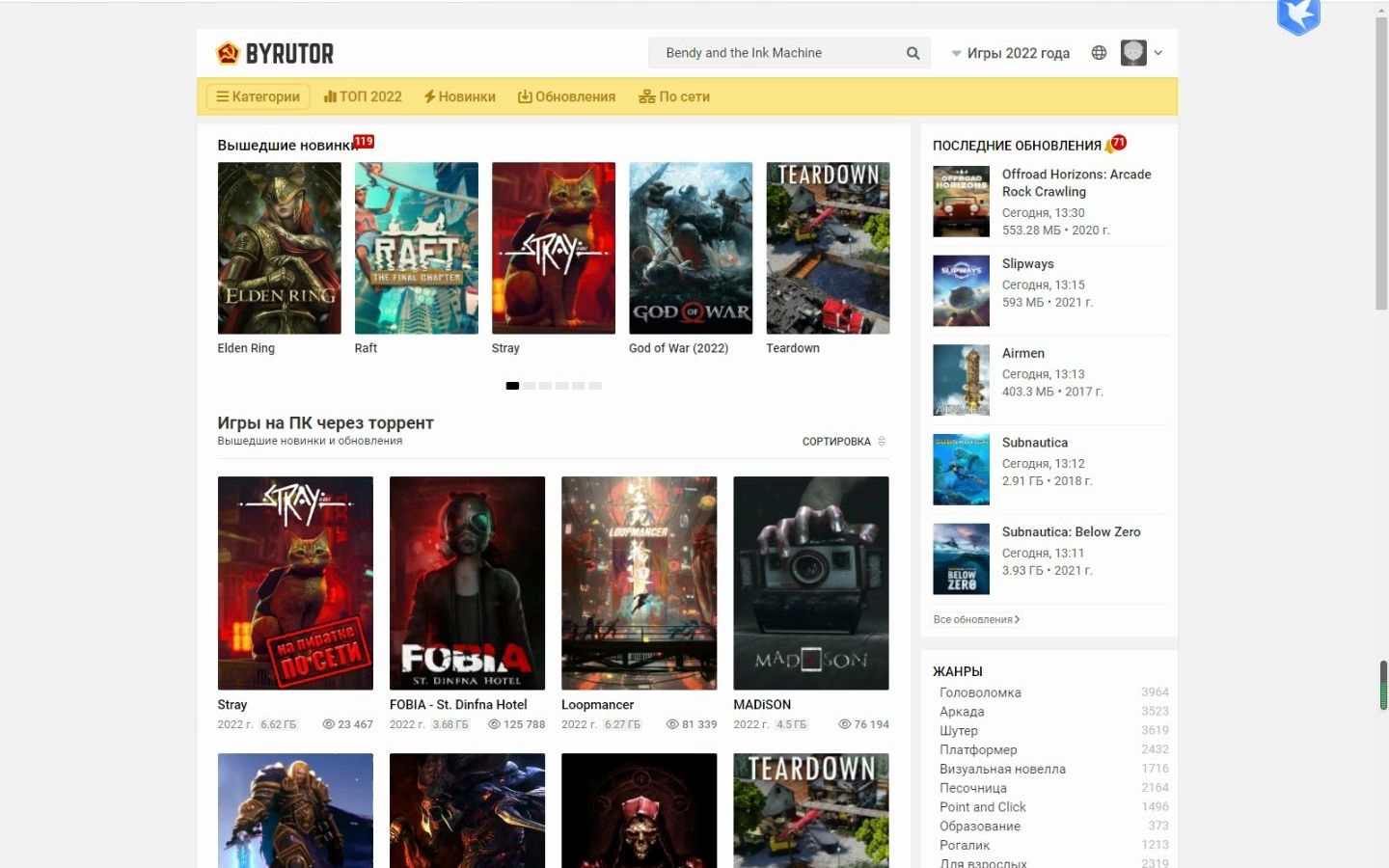
Task: Click the 119 new releases badge
Action: pos(364,141)
